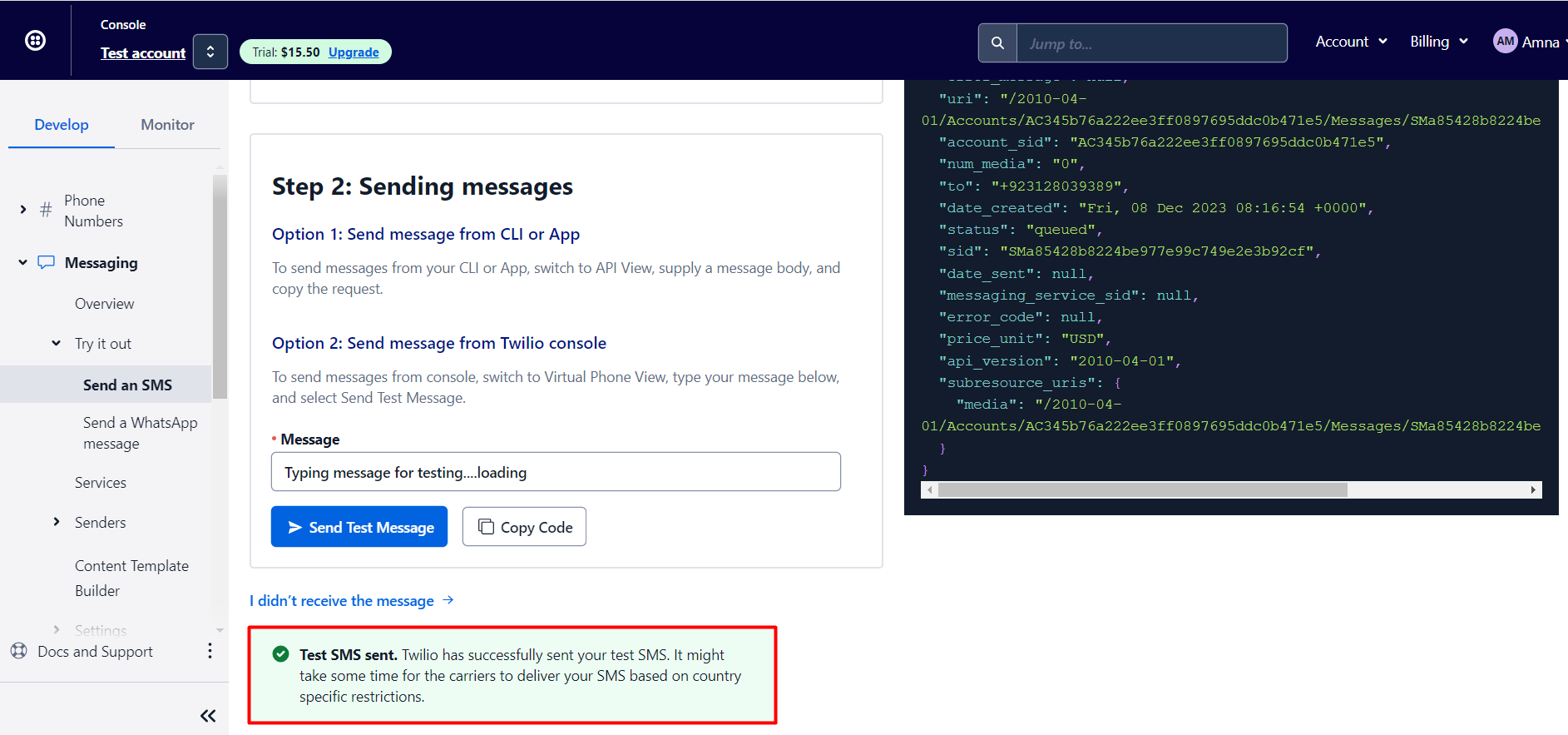This screenshot has height=735, width=1568.
Task: Click Send Test Message button
Action: click(359, 527)
